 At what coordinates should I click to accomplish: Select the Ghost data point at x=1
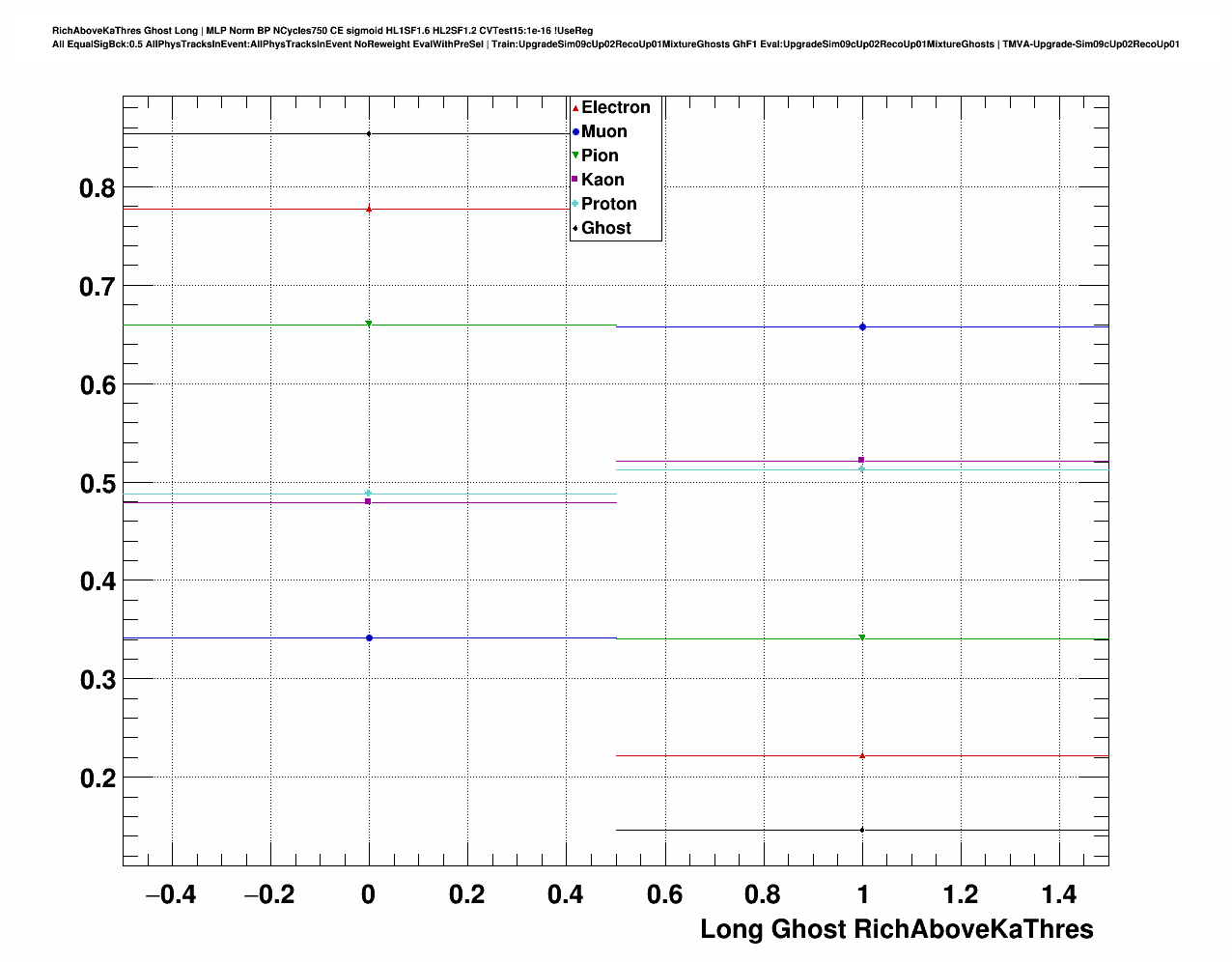862,830
